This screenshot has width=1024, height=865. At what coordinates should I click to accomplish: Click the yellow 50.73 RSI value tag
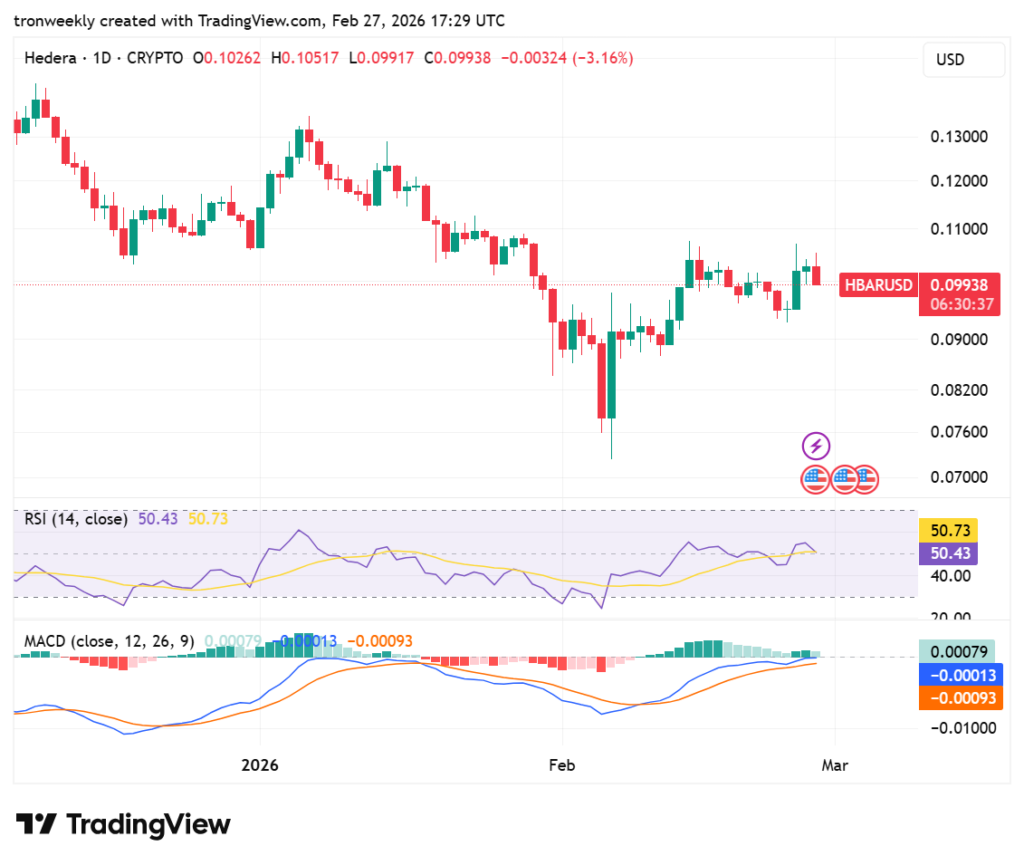(948, 530)
